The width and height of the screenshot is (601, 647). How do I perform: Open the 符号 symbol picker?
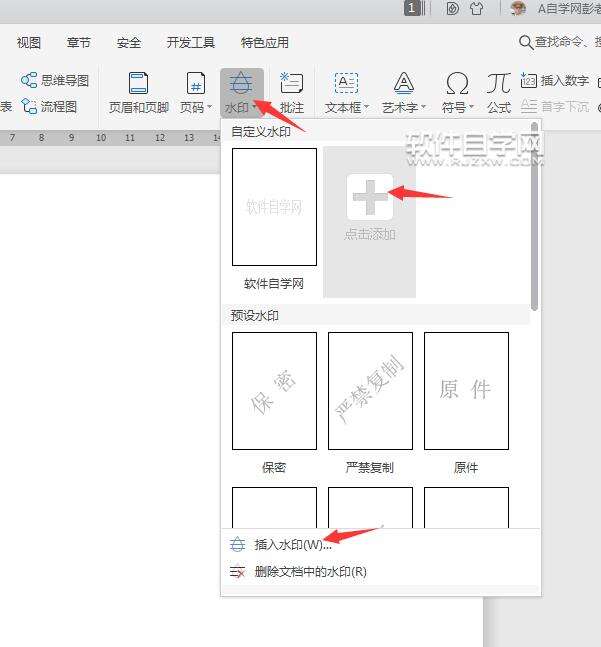click(x=457, y=93)
